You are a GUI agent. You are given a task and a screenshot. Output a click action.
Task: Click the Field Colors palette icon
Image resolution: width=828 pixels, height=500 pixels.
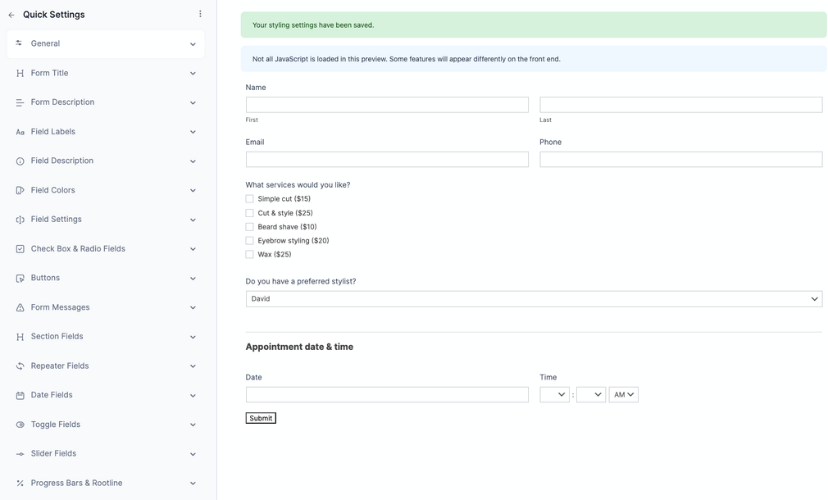[20, 190]
